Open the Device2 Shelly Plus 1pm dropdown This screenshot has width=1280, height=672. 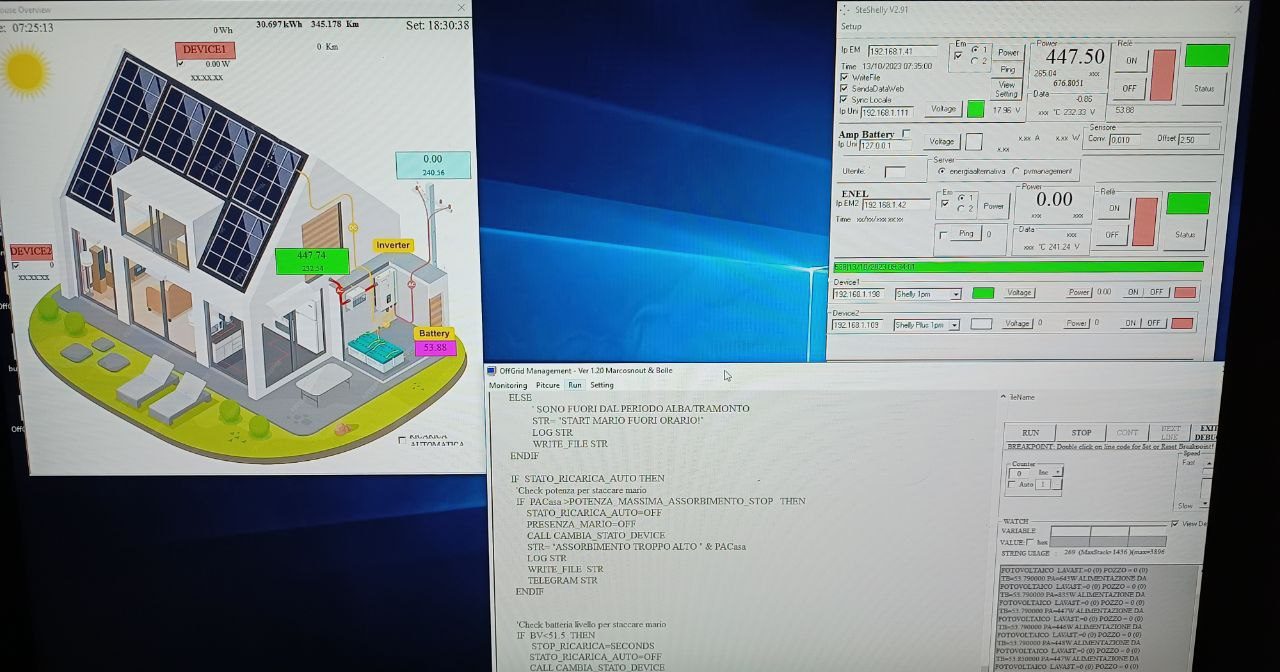(x=954, y=325)
